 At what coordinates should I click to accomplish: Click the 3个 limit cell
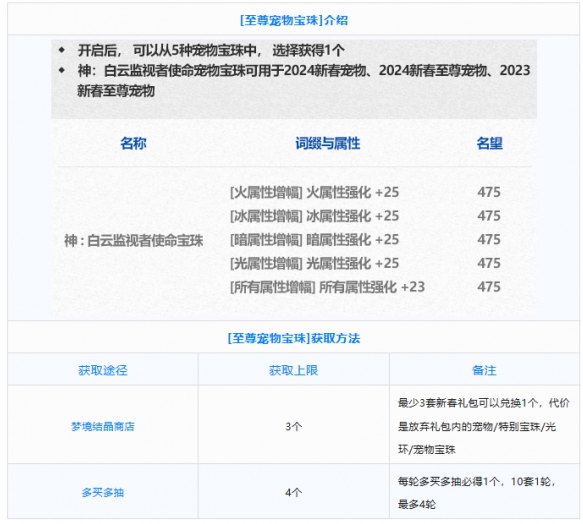coord(293,426)
